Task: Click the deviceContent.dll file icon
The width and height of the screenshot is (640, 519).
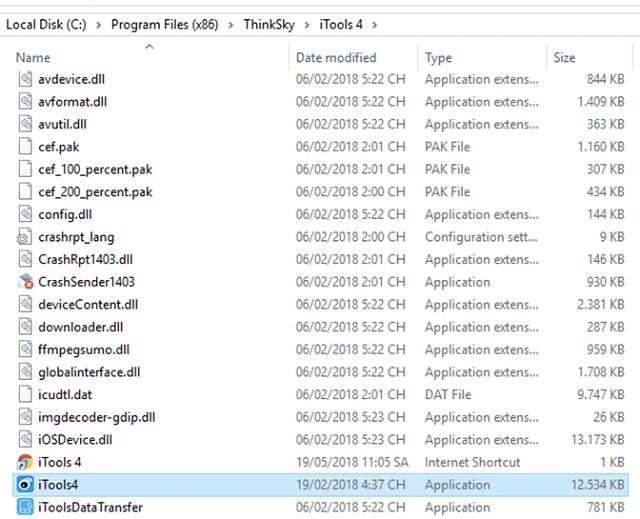Action: coord(25,304)
